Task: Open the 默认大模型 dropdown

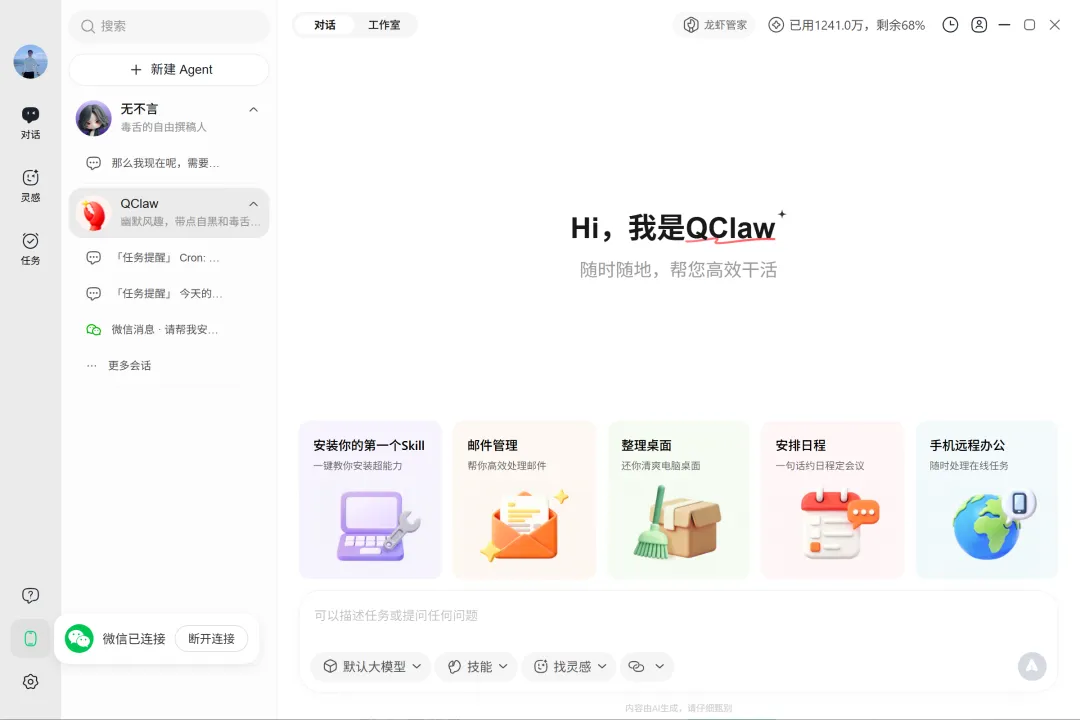Action: [371, 666]
